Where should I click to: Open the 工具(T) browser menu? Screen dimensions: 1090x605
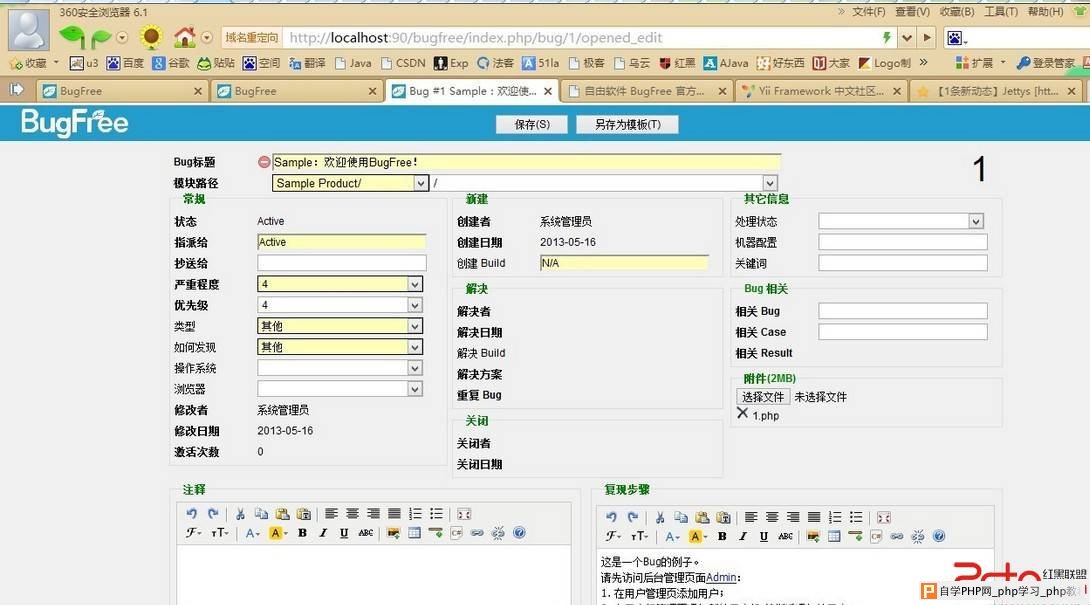(x=1000, y=12)
